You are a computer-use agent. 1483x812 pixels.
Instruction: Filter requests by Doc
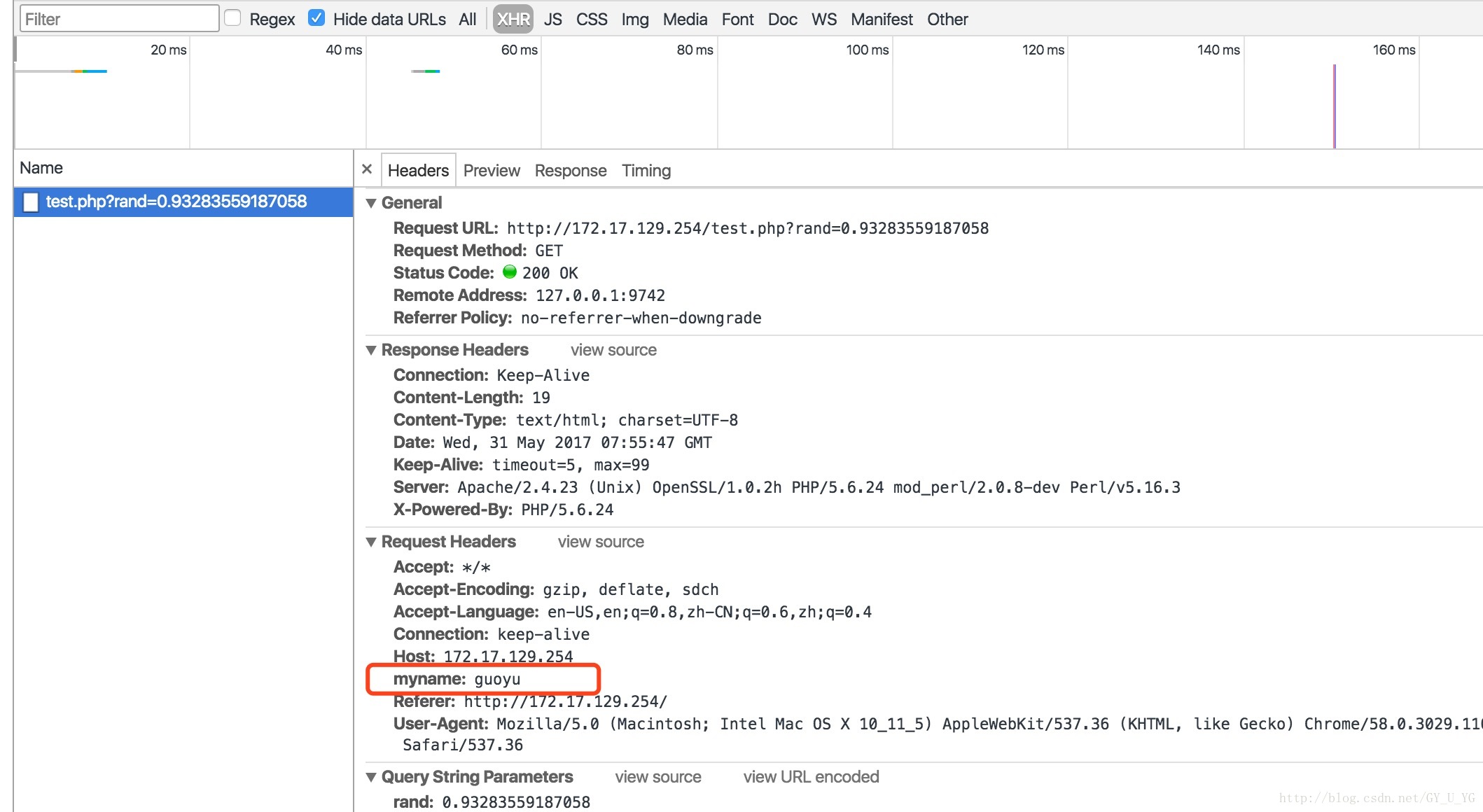782,20
